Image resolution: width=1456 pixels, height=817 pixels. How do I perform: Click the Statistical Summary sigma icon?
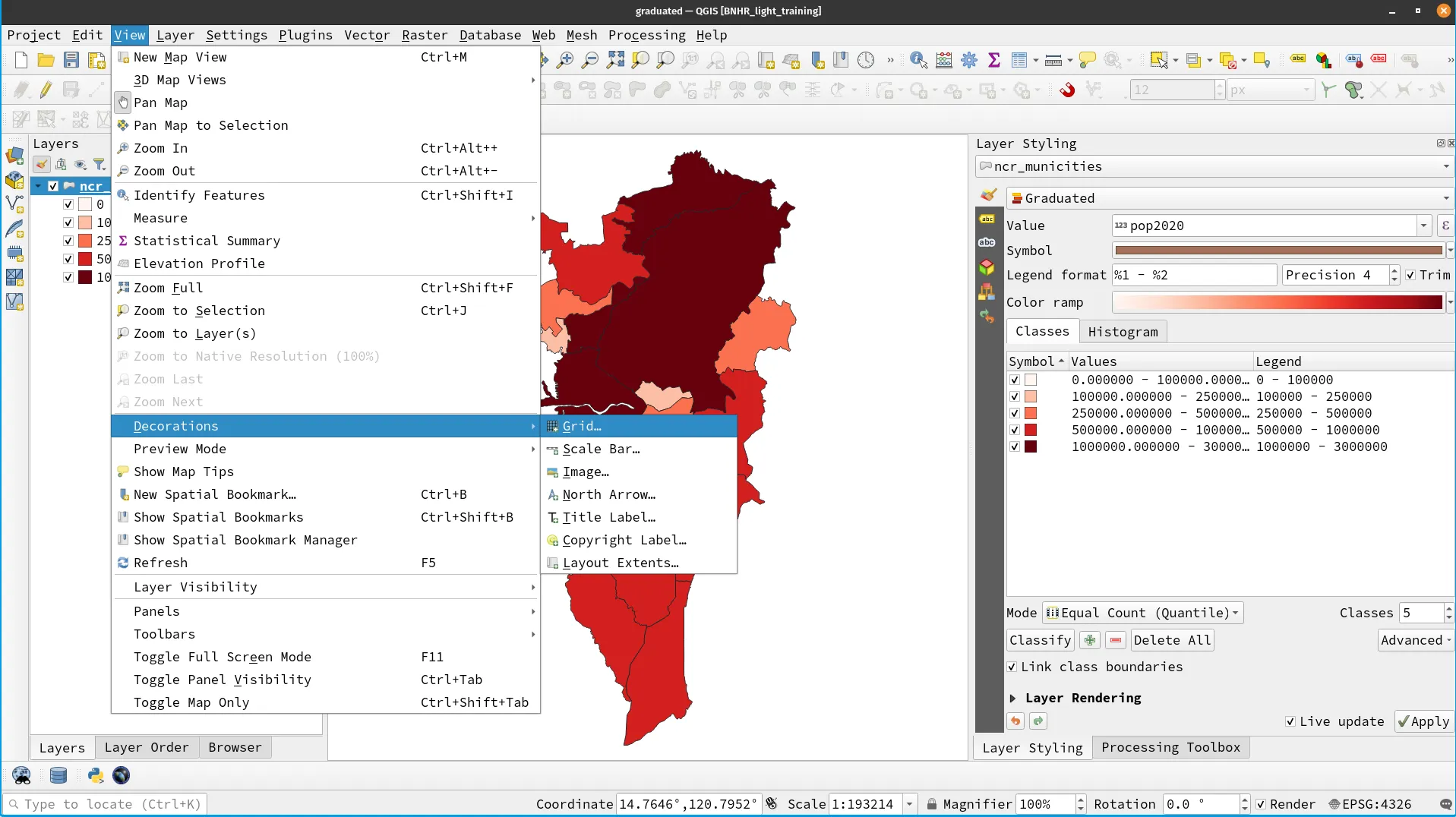[993, 61]
